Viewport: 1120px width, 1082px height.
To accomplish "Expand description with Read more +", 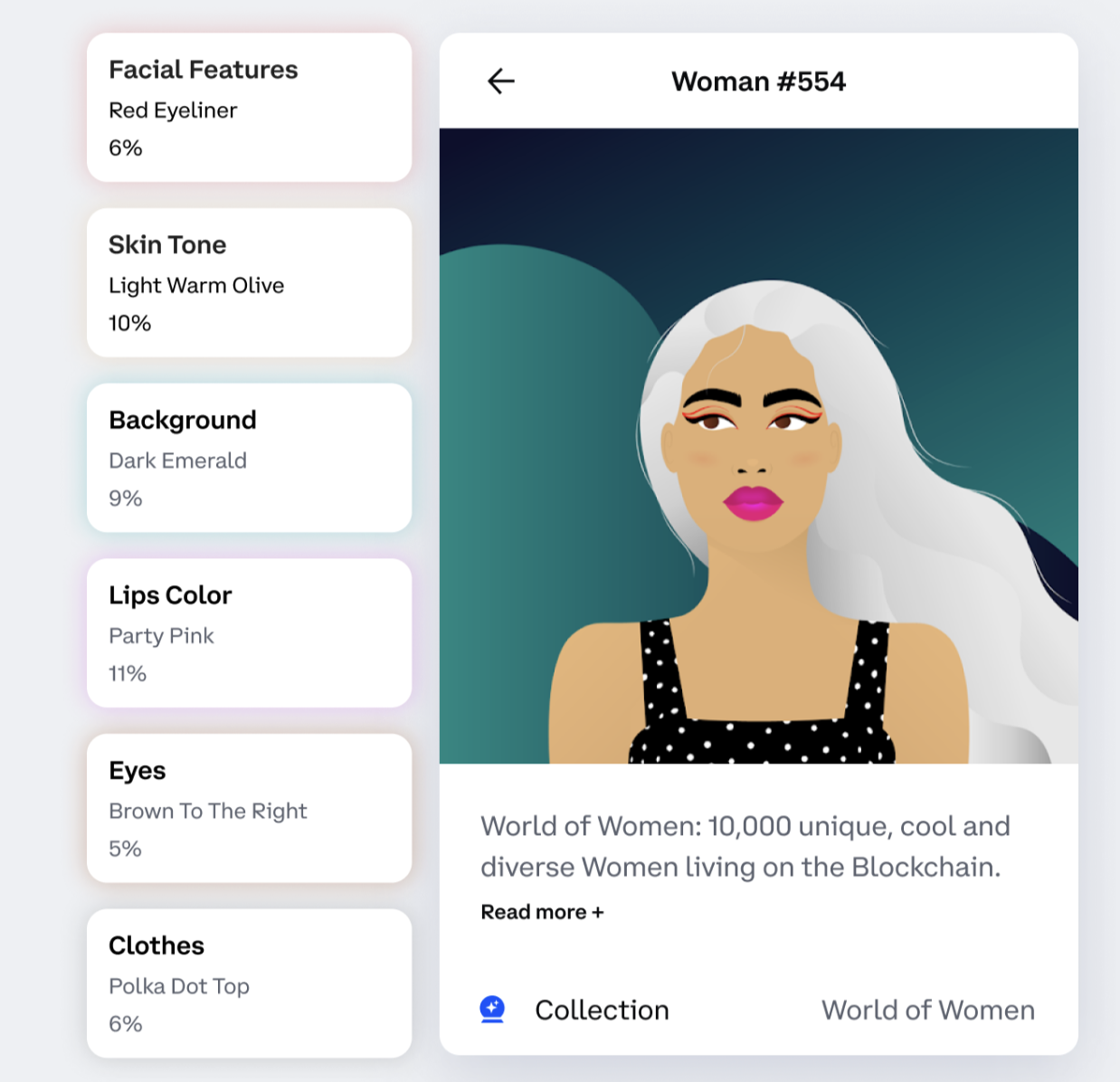I will [542, 912].
